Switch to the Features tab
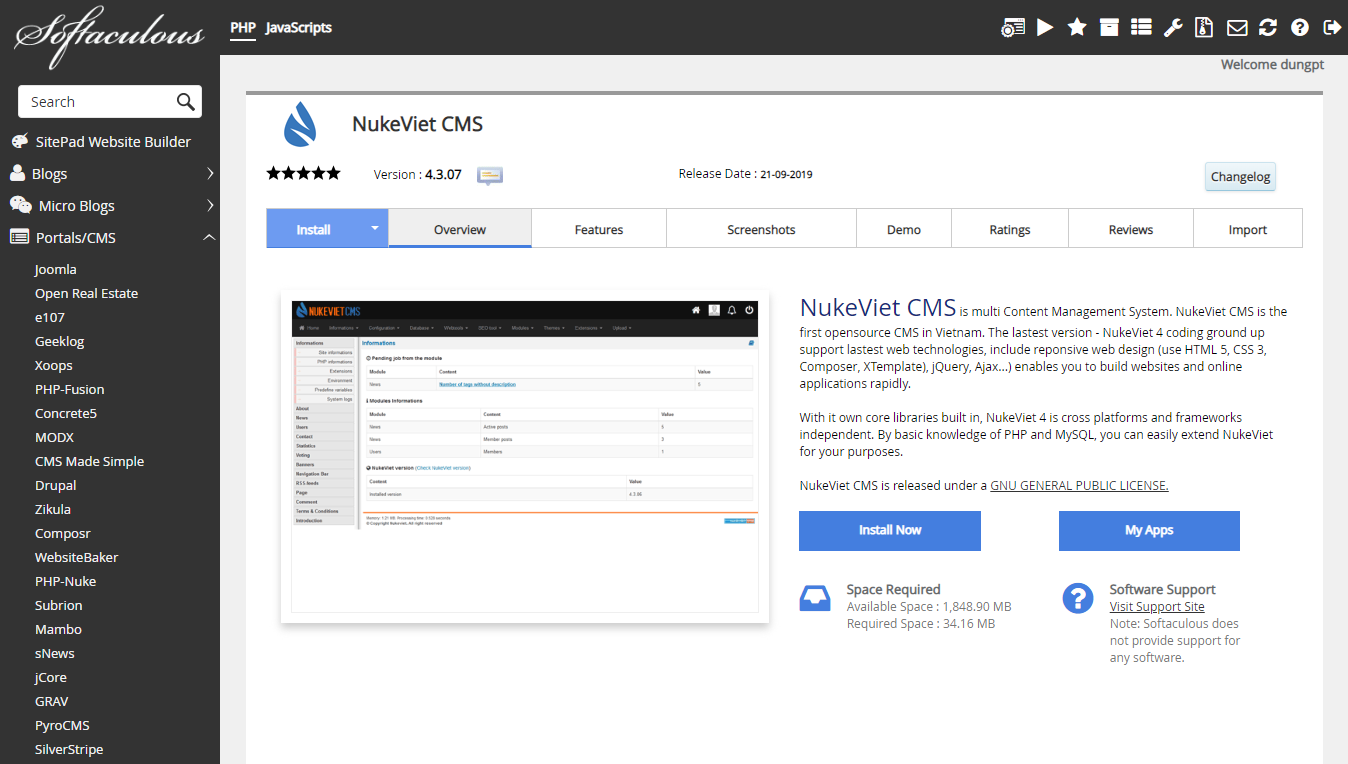1348x764 pixels. click(599, 229)
